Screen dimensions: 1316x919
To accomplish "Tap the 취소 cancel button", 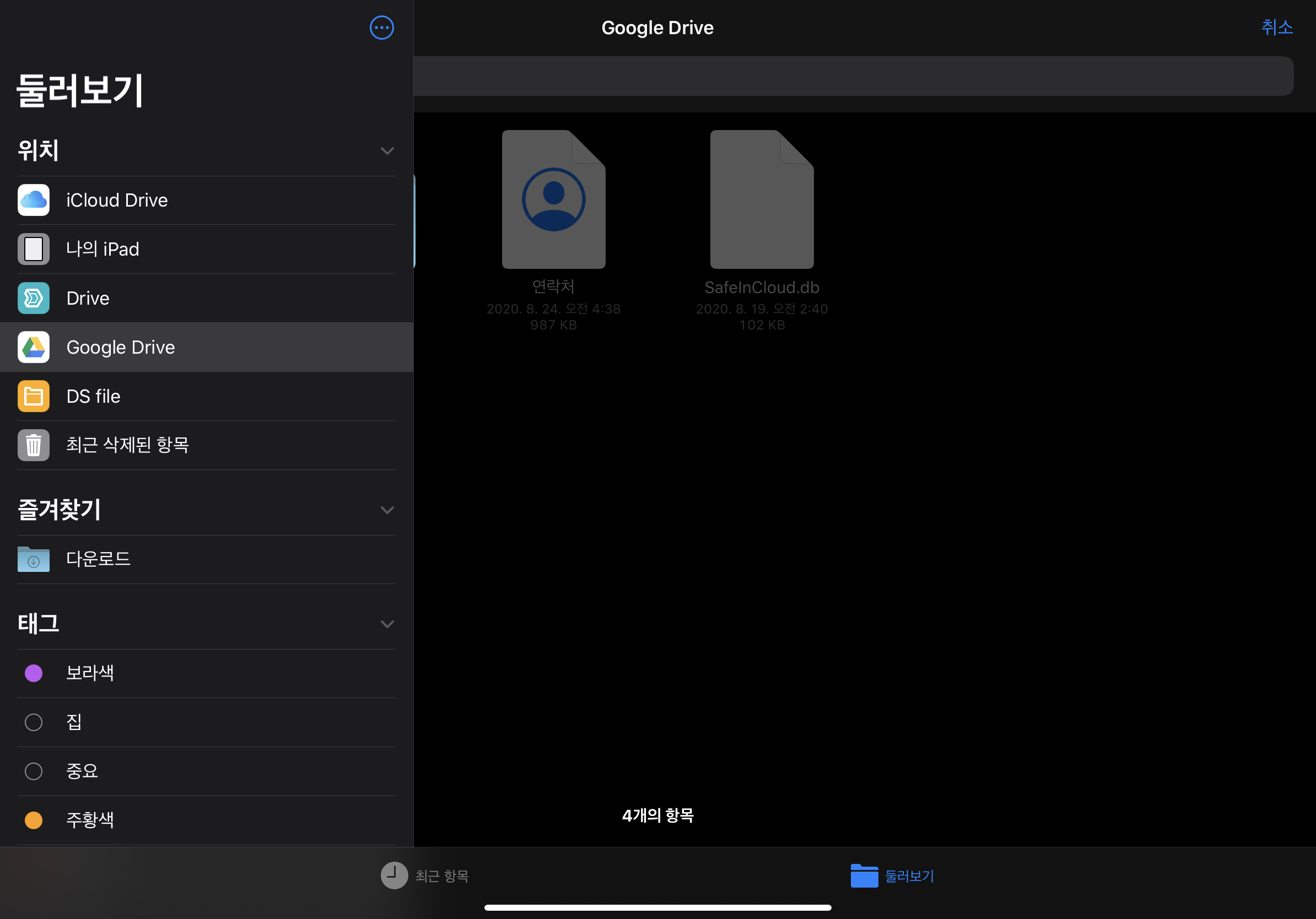I will tap(1276, 27).
